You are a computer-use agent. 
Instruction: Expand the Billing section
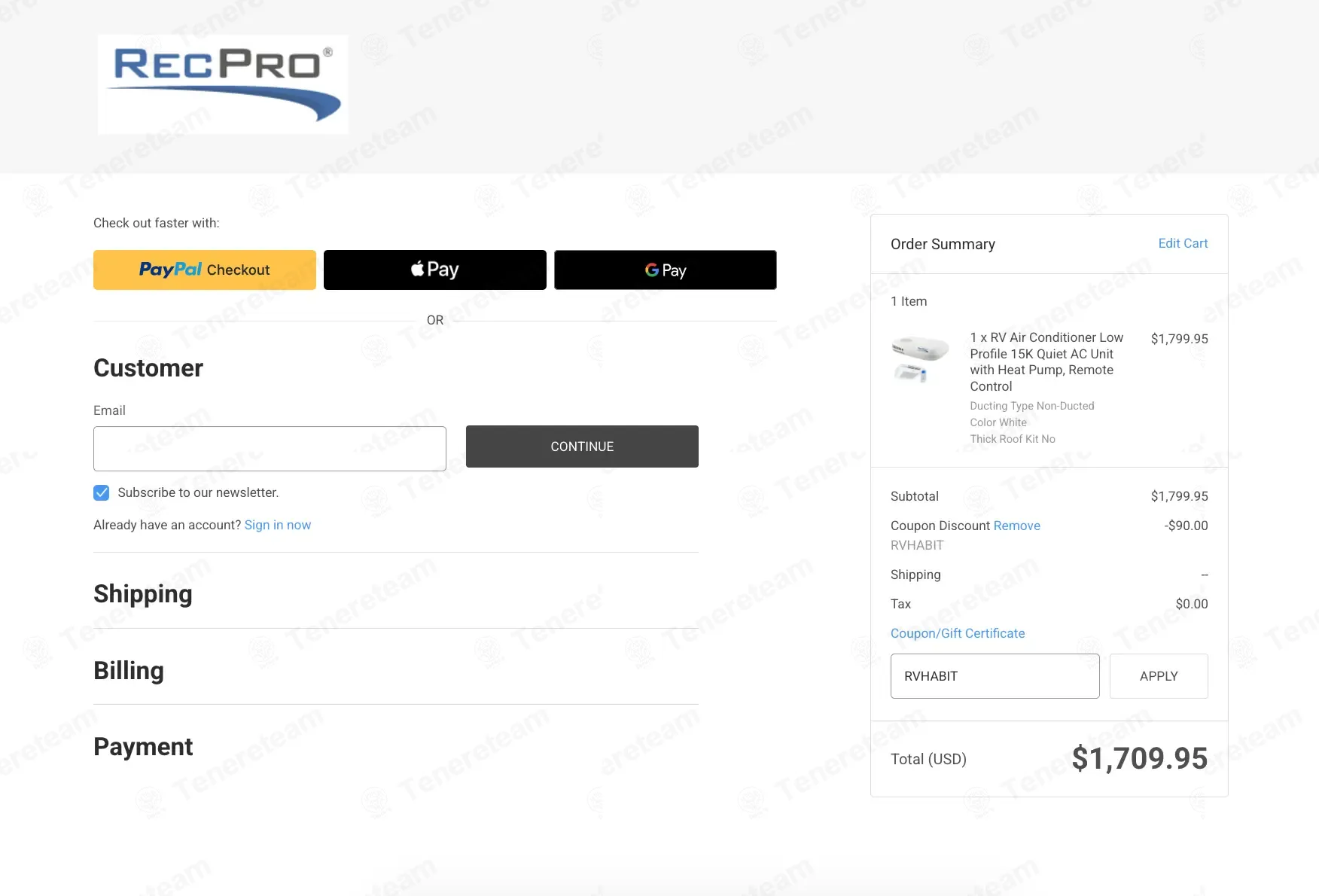[x=129, y=671]
